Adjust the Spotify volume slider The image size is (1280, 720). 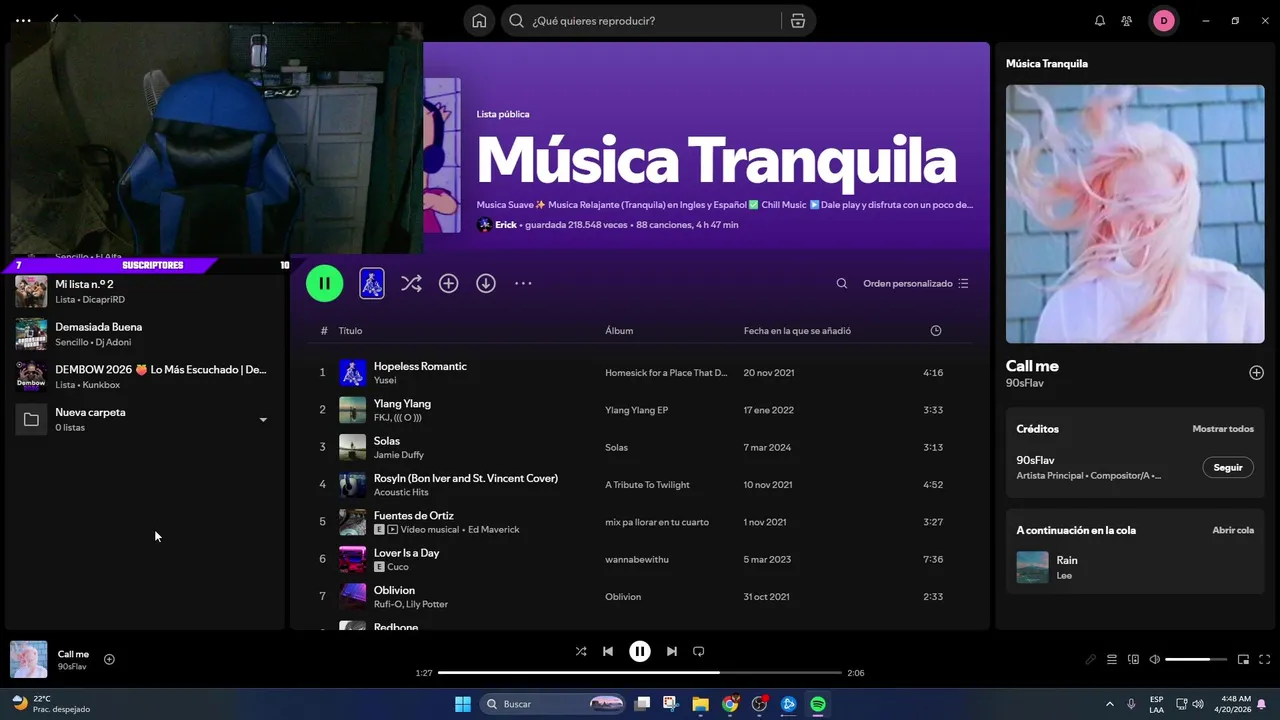1196,659
